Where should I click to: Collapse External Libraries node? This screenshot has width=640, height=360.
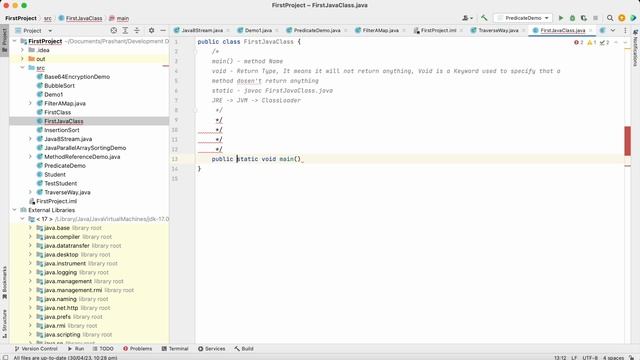point(14,210)
